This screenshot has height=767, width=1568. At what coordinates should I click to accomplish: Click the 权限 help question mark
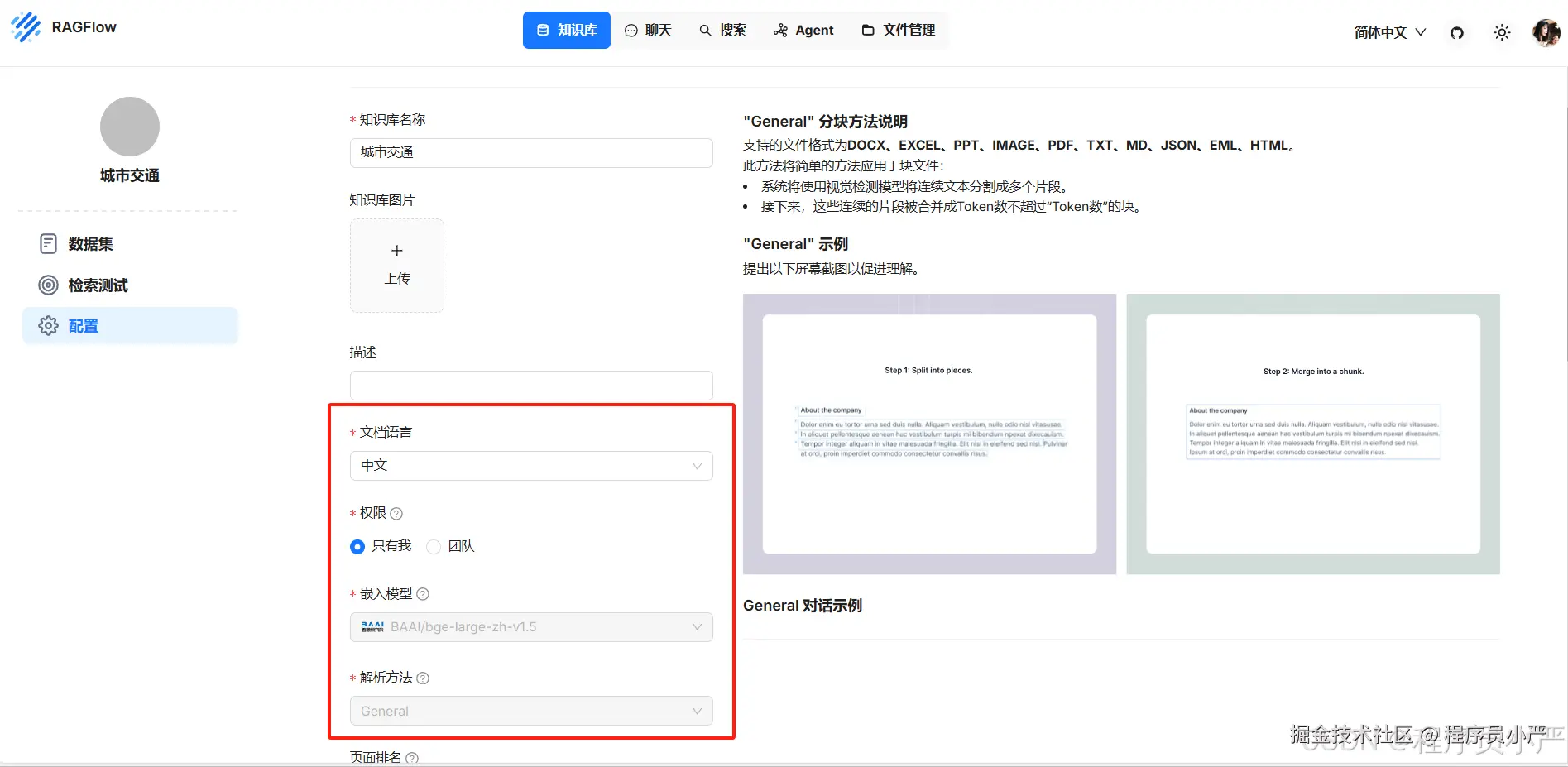point(396,513)
